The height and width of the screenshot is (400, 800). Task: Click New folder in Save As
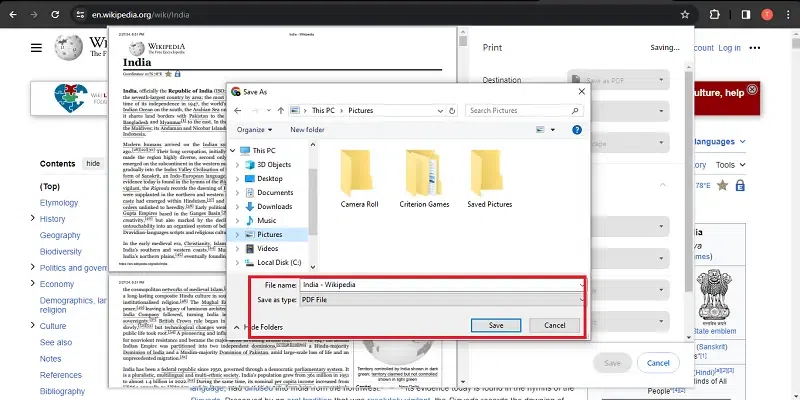307,130
